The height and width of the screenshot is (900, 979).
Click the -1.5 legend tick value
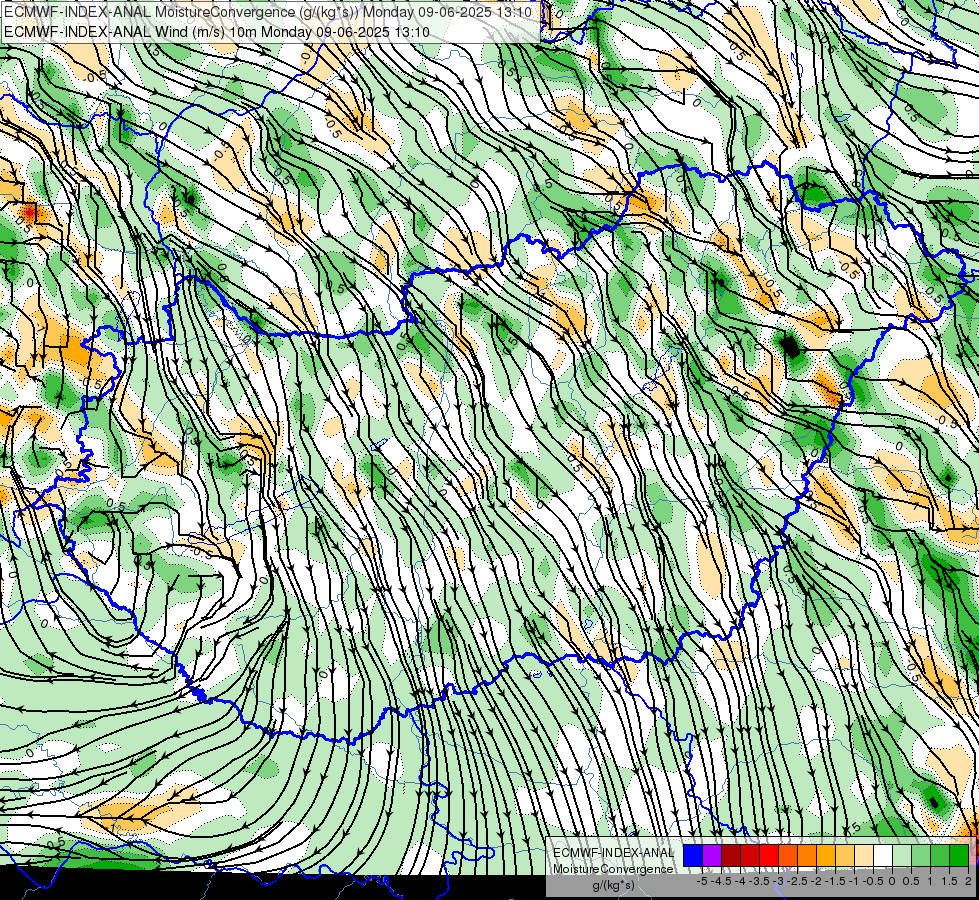coord(835,881)
